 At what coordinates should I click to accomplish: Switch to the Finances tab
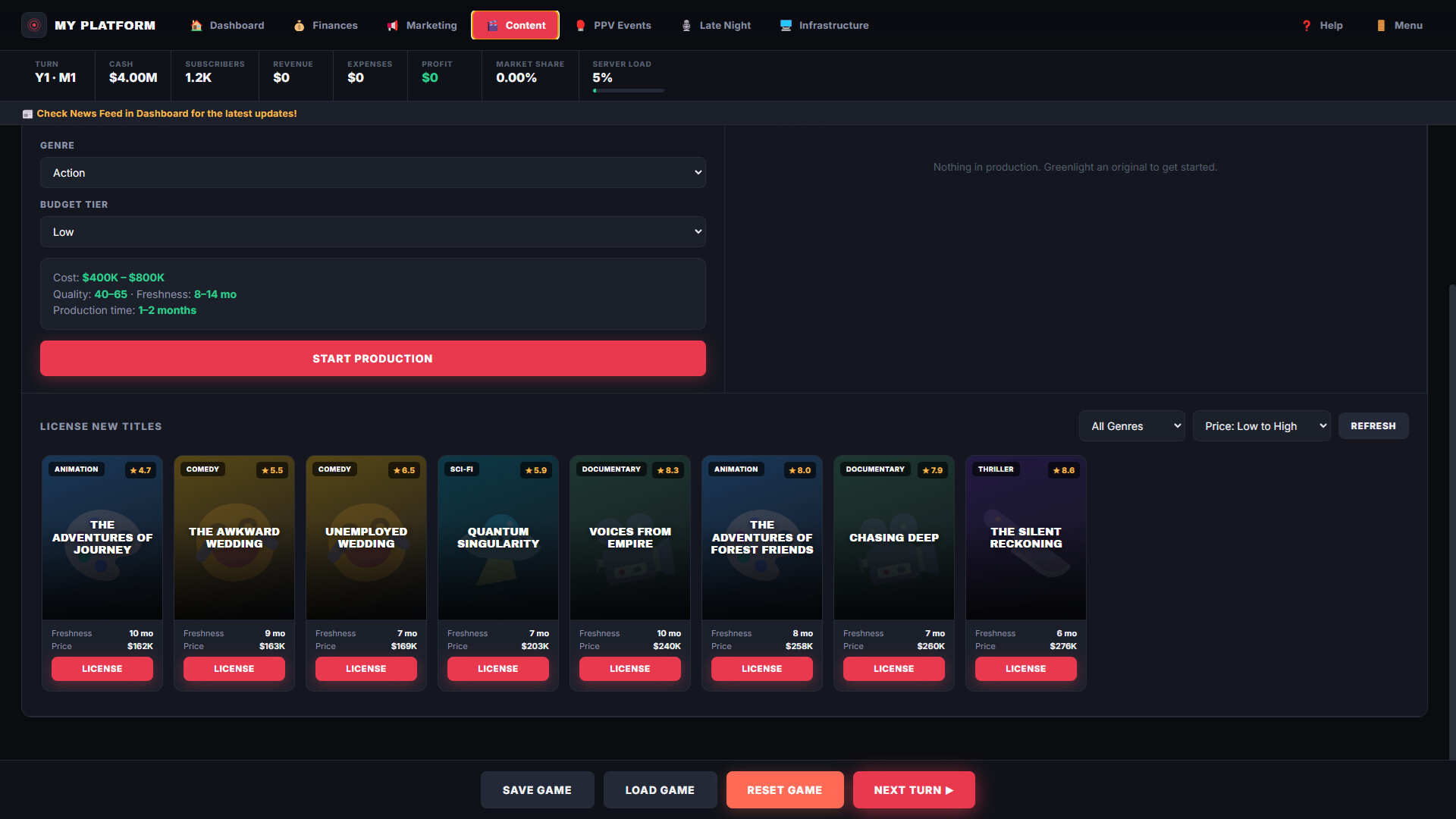pos(325,25)
